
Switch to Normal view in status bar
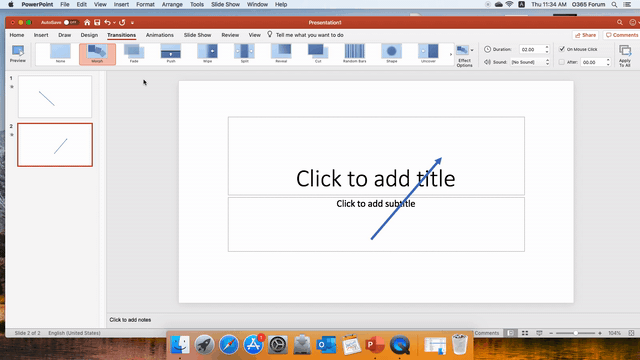pyautogui.click(x=511, y=333)
